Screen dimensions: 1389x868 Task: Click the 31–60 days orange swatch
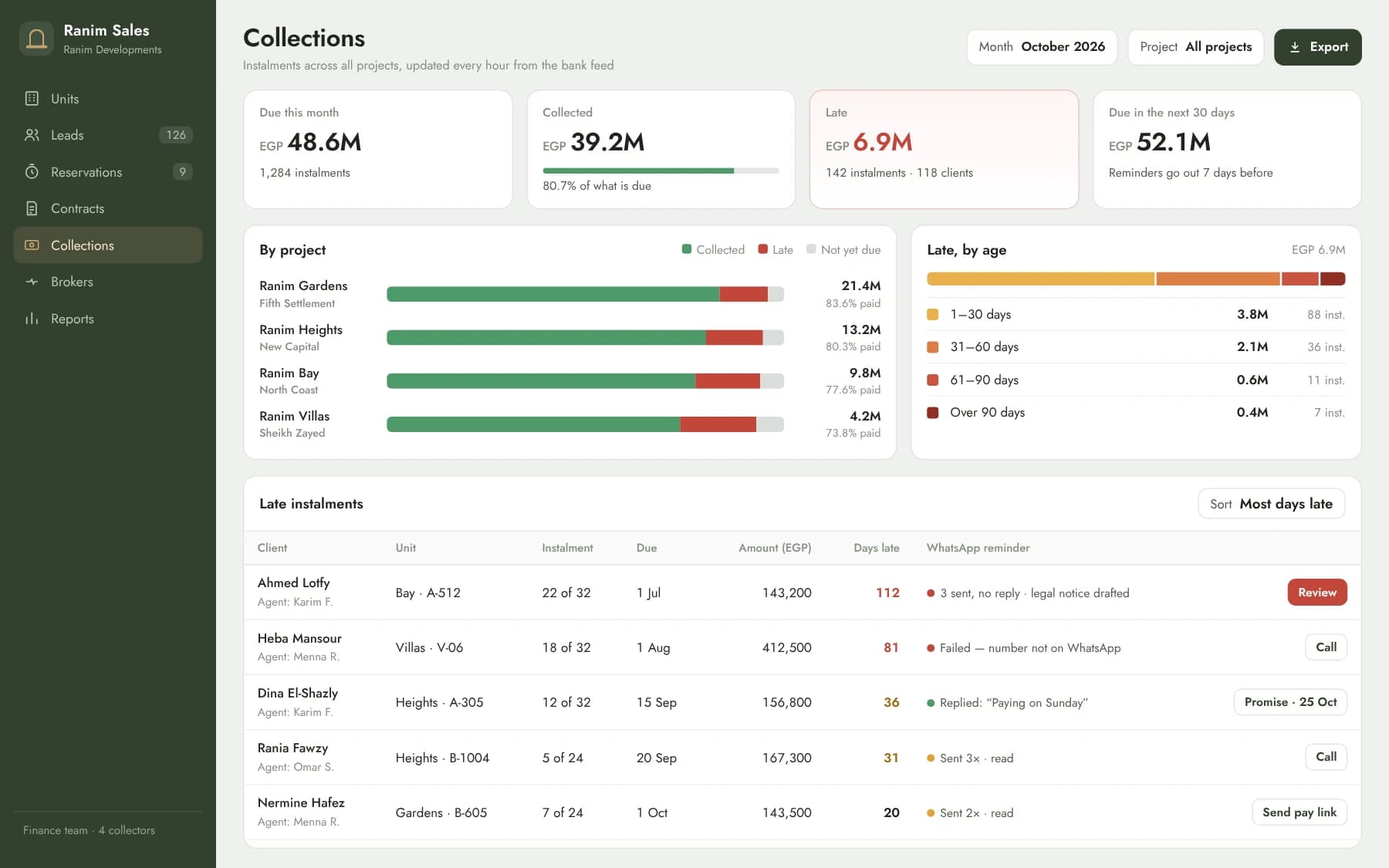[932, 347]
